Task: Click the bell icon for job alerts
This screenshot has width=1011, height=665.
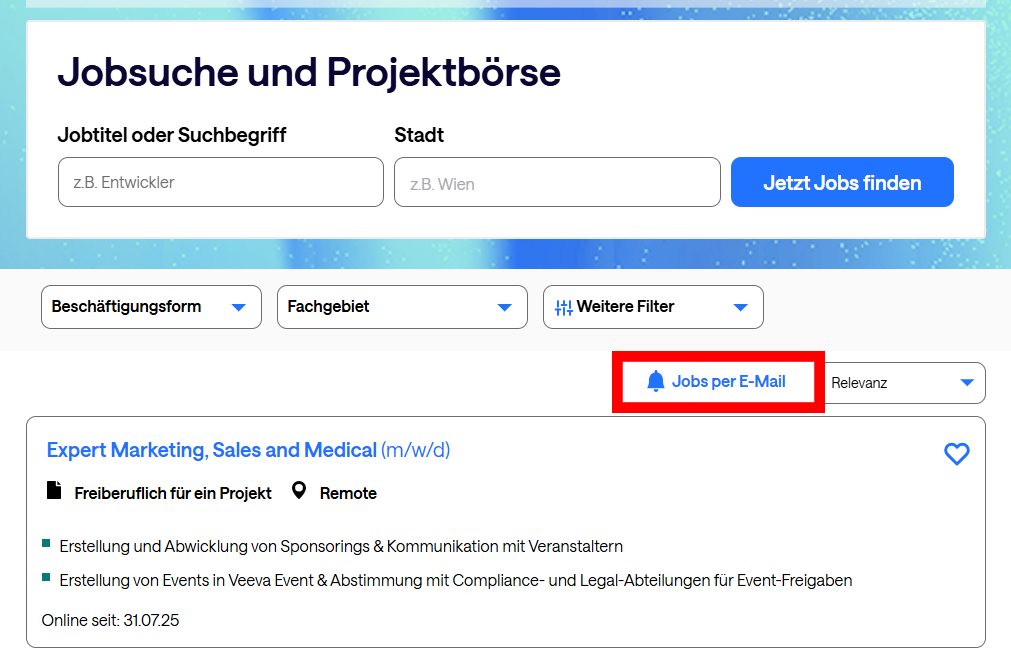Action: [x=656, y=381]
